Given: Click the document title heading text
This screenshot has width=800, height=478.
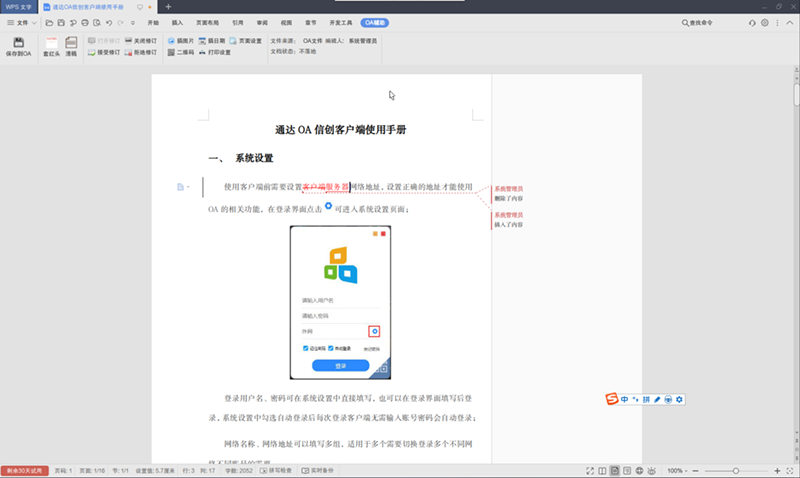Looking at the screenshot, I should point(340,130).
